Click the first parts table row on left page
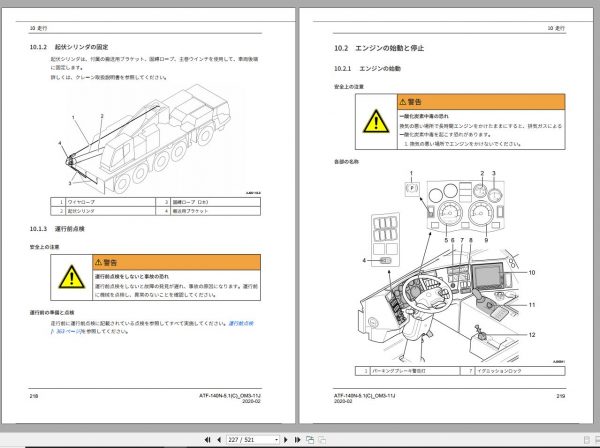Image resolution: width=600 pixels, height=448 pixels. (x=155, y=202)
